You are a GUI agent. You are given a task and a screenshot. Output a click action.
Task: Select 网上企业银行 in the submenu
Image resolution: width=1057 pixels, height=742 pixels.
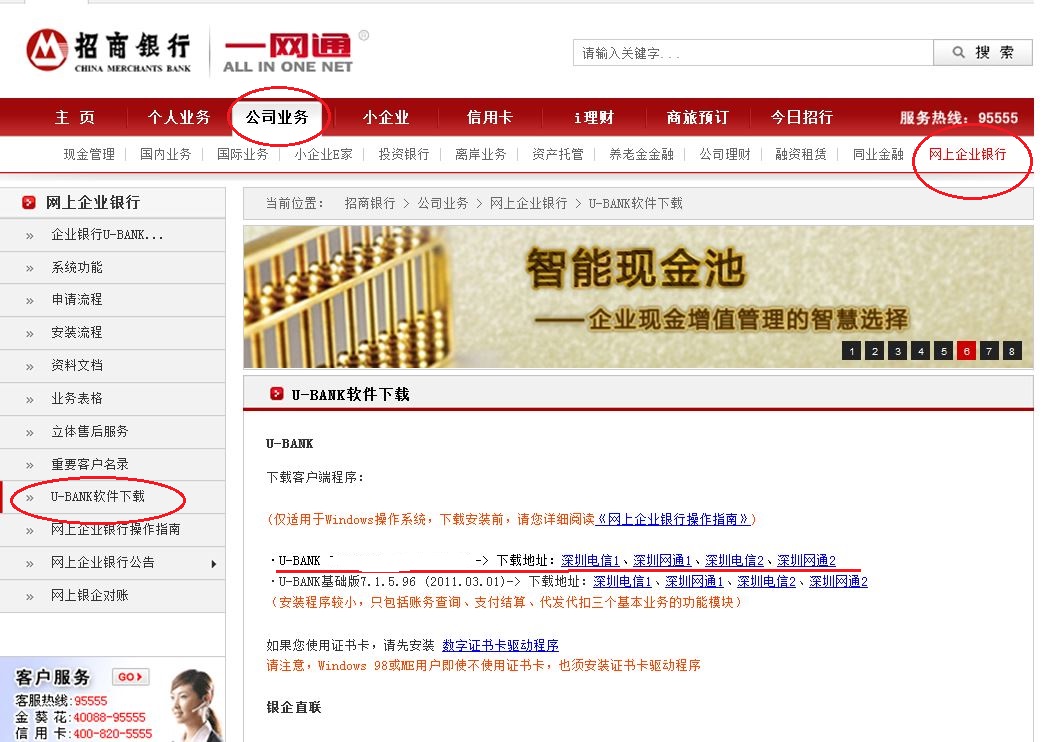pyautogui.click(x=967, y=154)
